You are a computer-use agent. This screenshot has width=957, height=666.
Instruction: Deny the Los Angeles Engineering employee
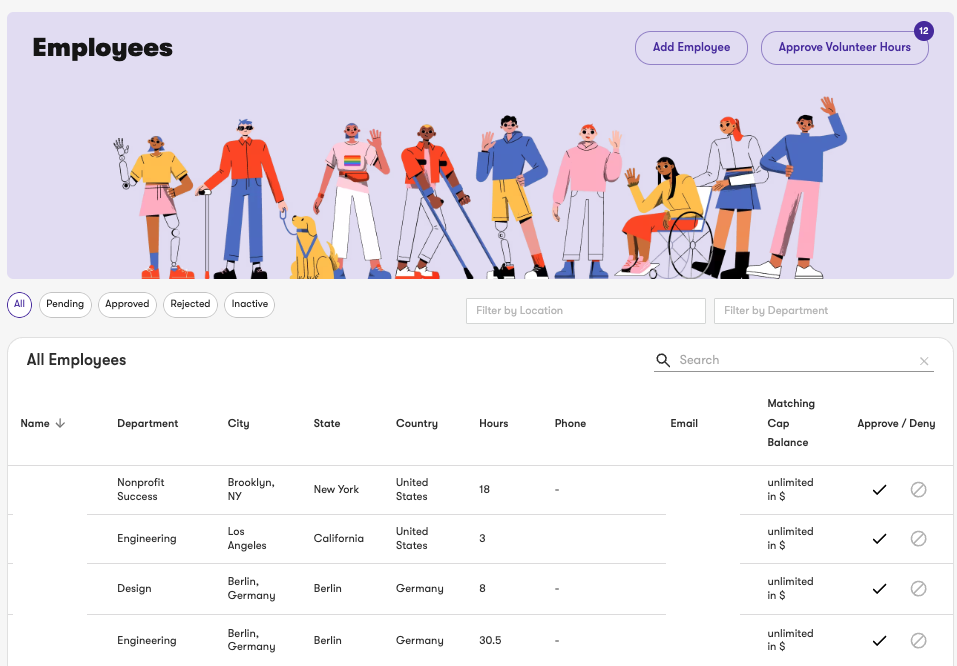point(918,538)
